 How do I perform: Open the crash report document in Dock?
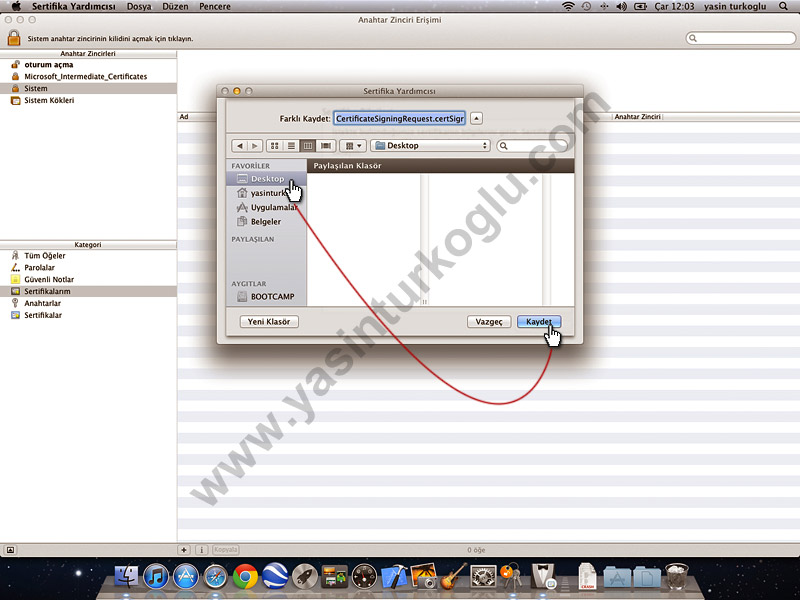tap(587, 577)
